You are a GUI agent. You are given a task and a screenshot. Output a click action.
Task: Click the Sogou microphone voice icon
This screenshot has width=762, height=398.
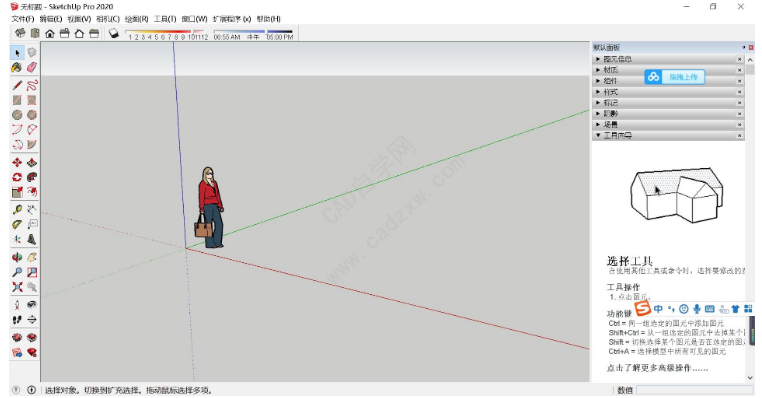pos(697,309)
